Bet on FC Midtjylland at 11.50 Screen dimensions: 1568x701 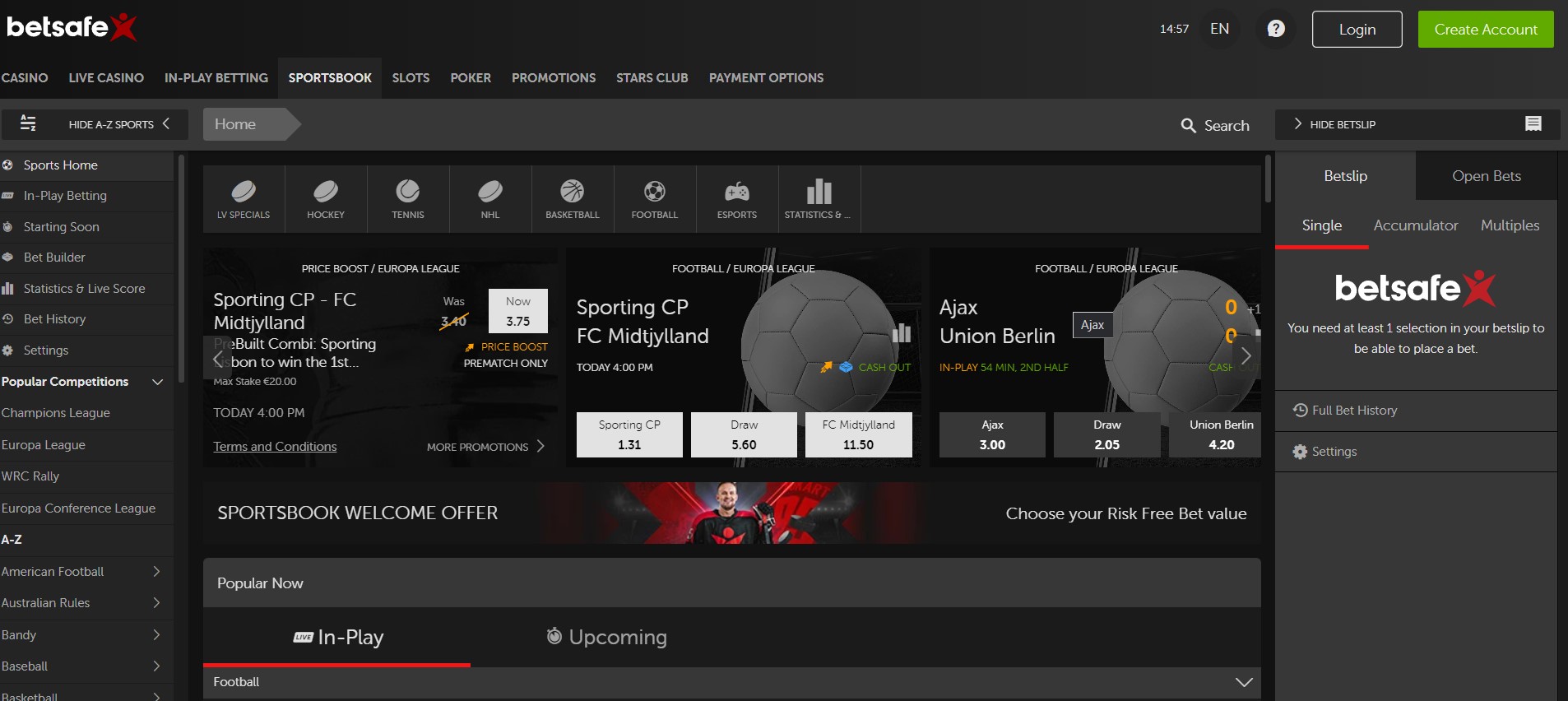pos(859,434)
